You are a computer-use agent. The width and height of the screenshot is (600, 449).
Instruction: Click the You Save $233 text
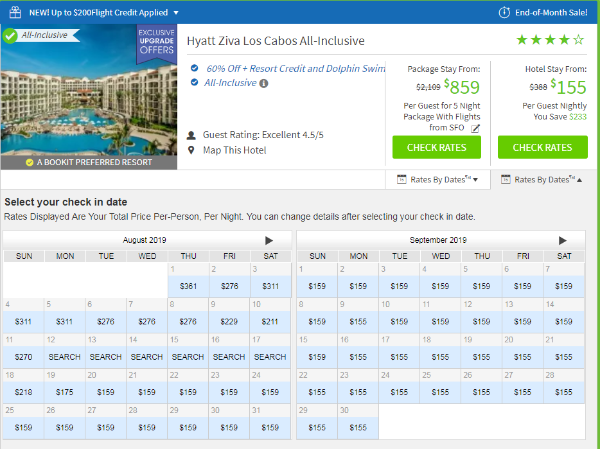click(x=560, y=117)
